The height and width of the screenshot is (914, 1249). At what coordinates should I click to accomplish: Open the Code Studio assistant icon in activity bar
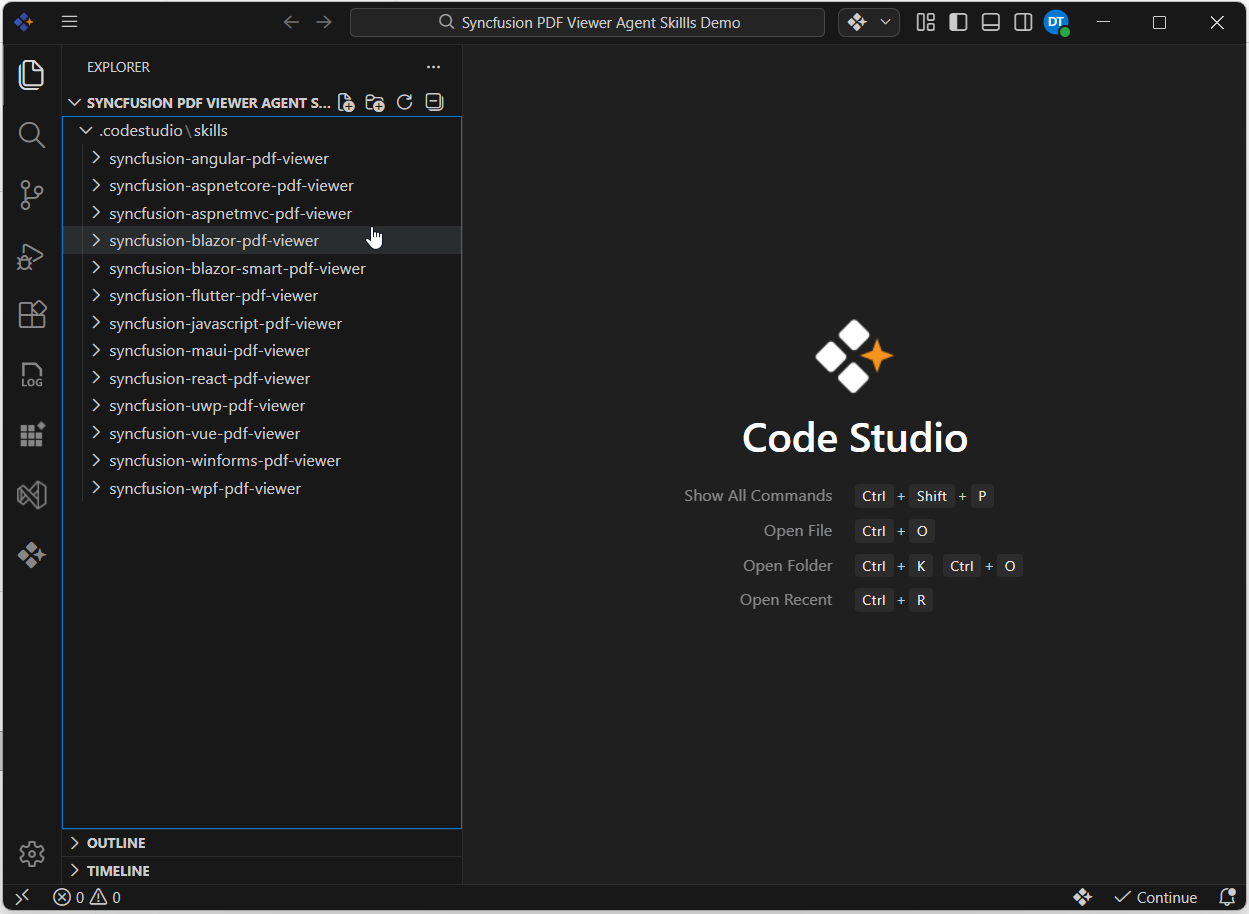(32, 555)
